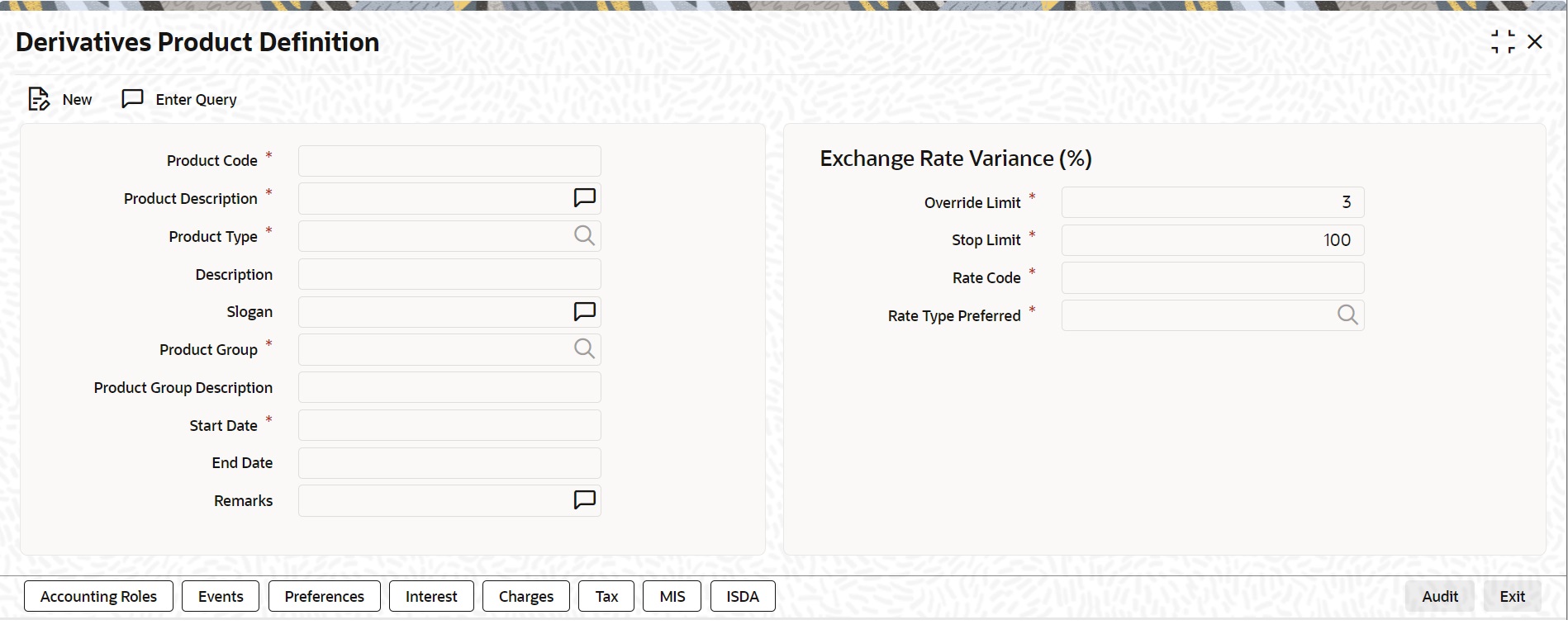This screenshot has width=1568, height=634.
Task: Open the Product Type lookup search icon
Action: point(584,236)
